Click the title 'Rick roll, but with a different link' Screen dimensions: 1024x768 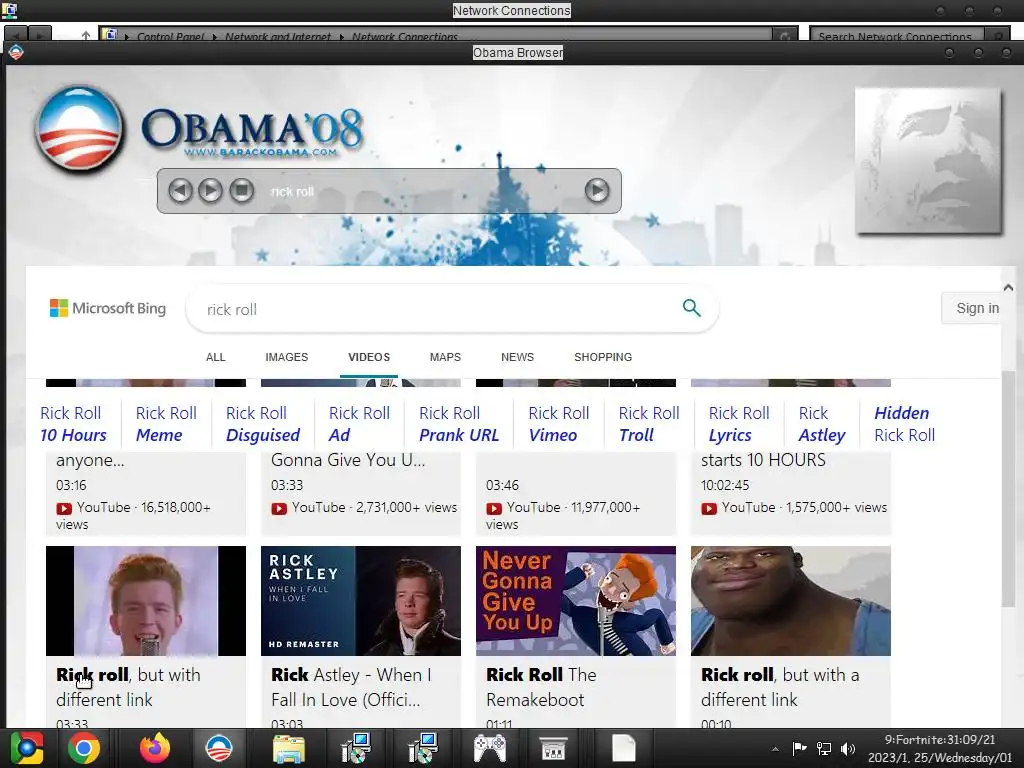point(780,687)
